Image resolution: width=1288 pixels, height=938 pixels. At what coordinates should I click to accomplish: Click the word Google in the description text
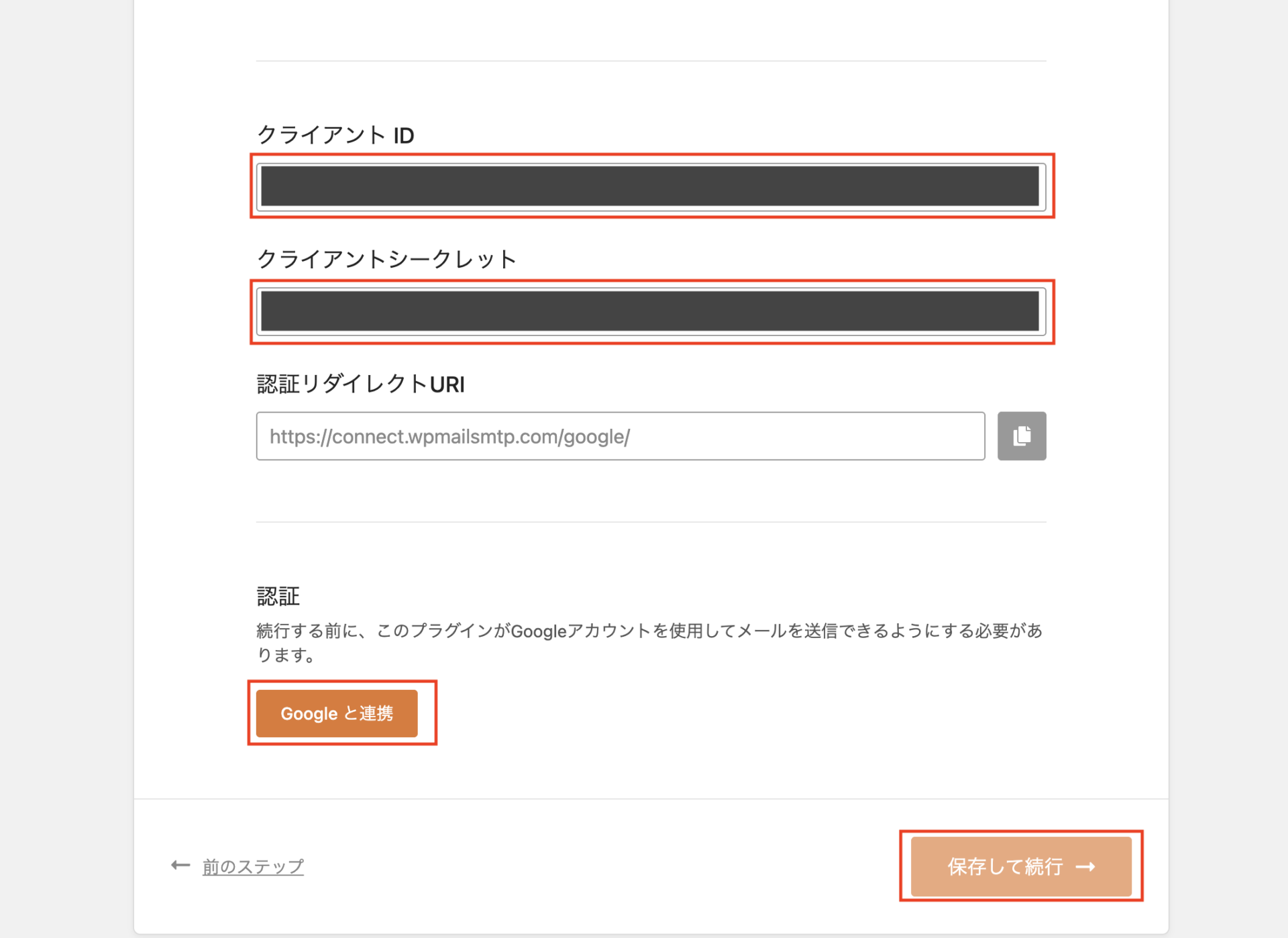(539, 631)
